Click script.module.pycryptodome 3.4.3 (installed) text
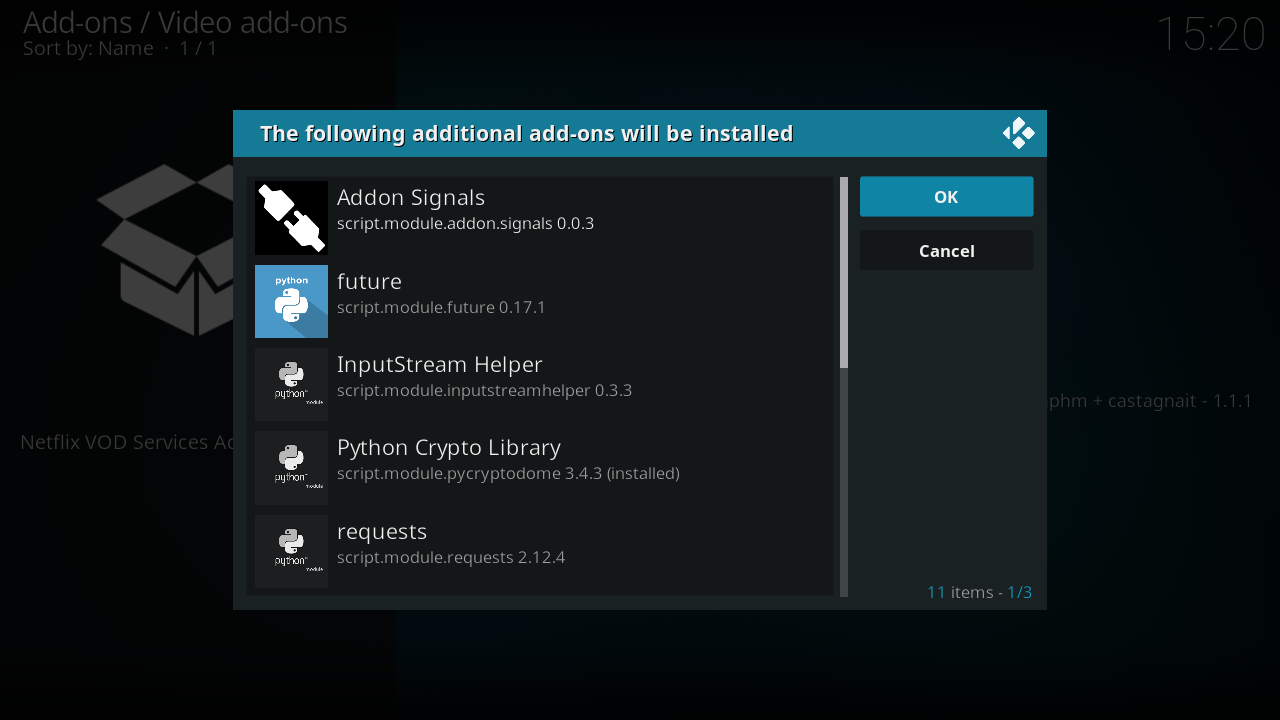 [508, 473]
